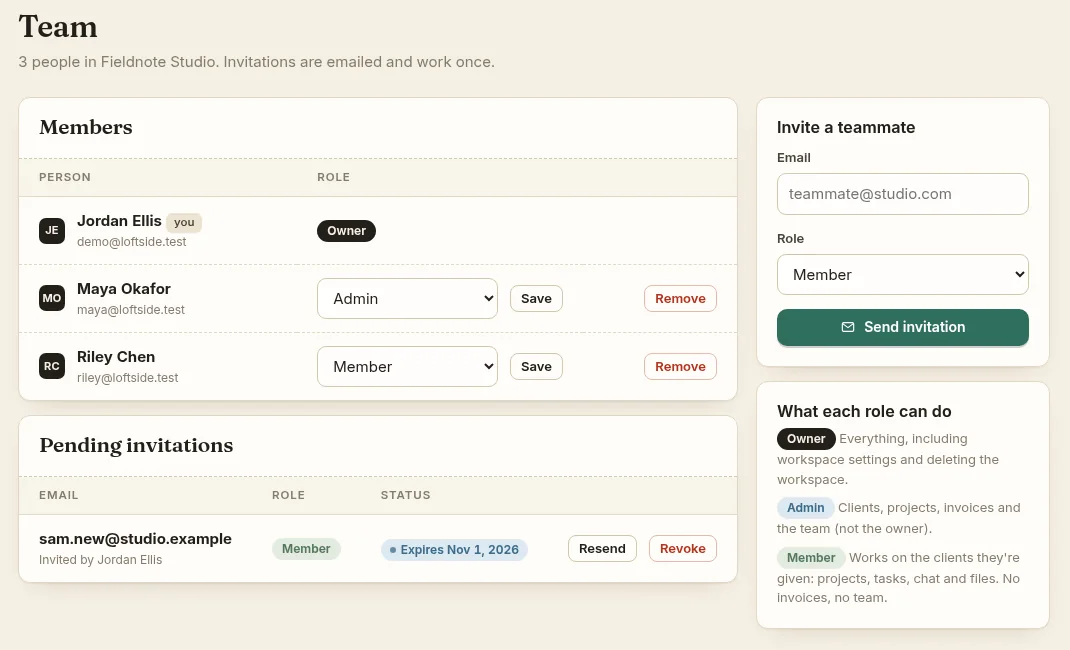Click the 'What each role can do' heading

coord(864,411)
